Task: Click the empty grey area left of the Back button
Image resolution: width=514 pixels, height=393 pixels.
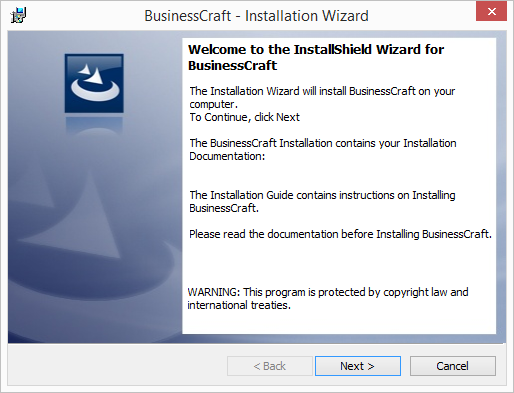Action: (117, 366)
